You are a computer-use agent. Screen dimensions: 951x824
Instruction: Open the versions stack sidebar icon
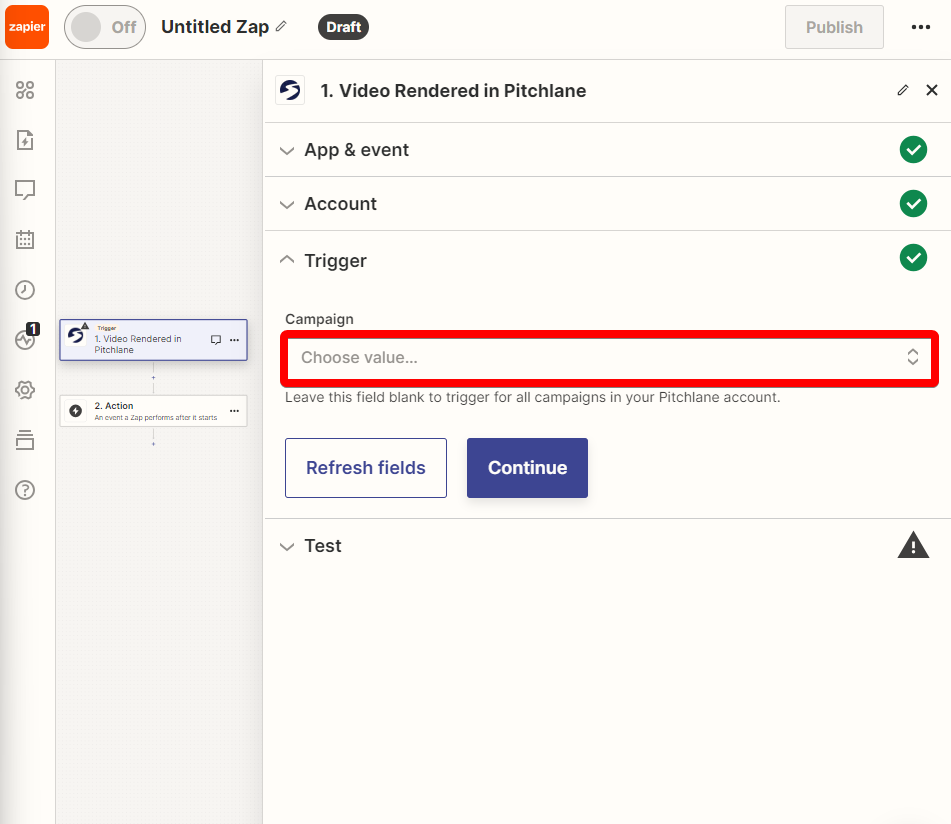(x=25, y=440)
